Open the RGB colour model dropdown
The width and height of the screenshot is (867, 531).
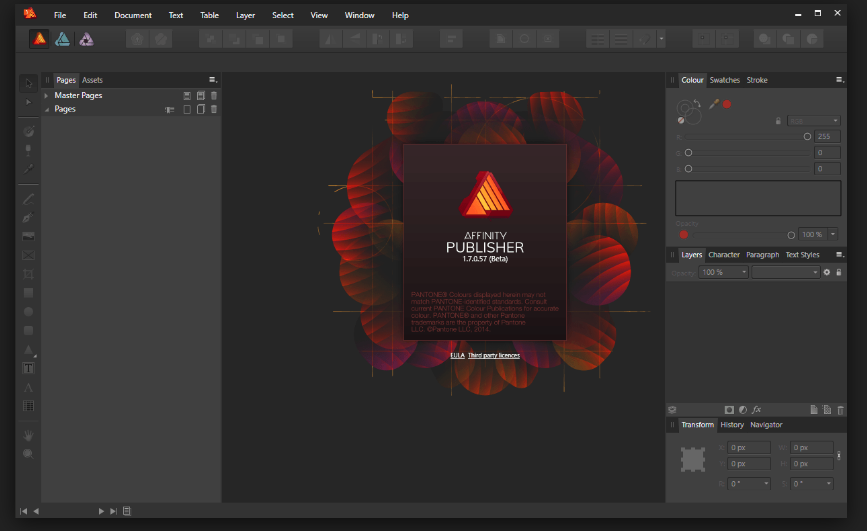click(x=814, y=121)
